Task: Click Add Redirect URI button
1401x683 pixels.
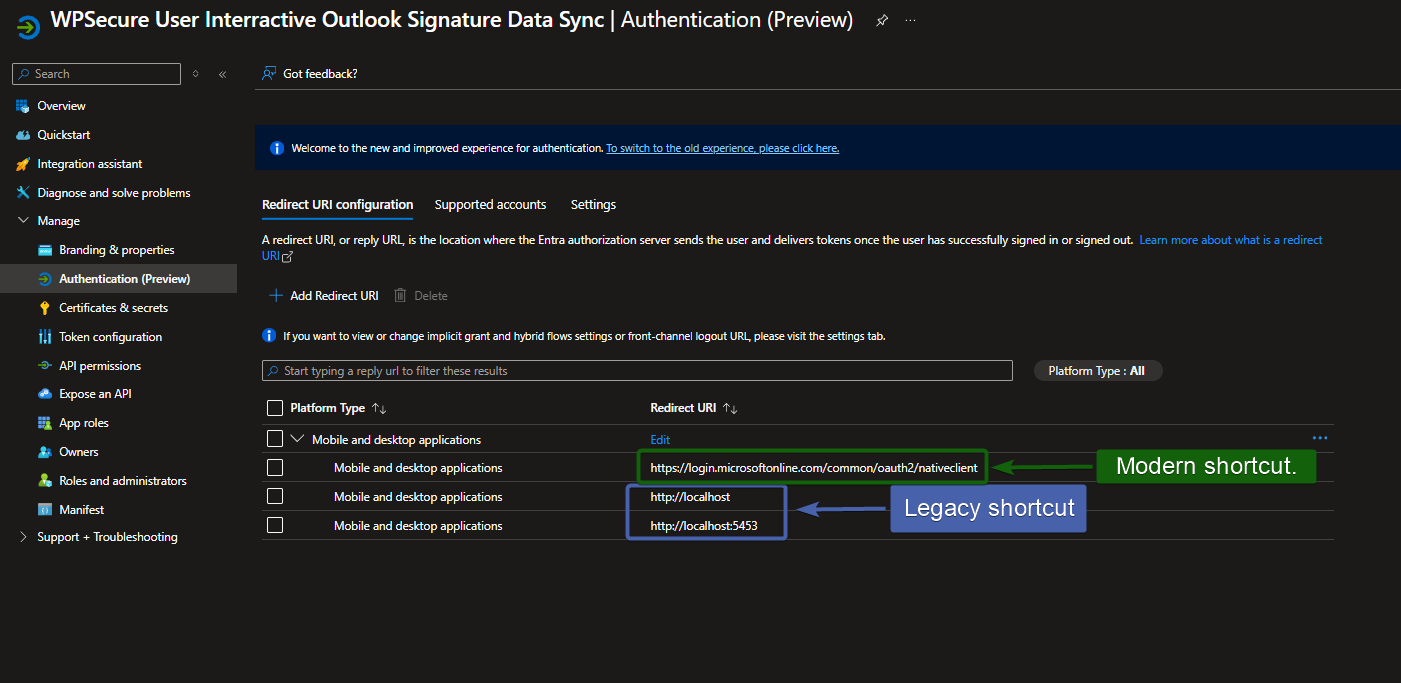Action: (x=323, y=296)
